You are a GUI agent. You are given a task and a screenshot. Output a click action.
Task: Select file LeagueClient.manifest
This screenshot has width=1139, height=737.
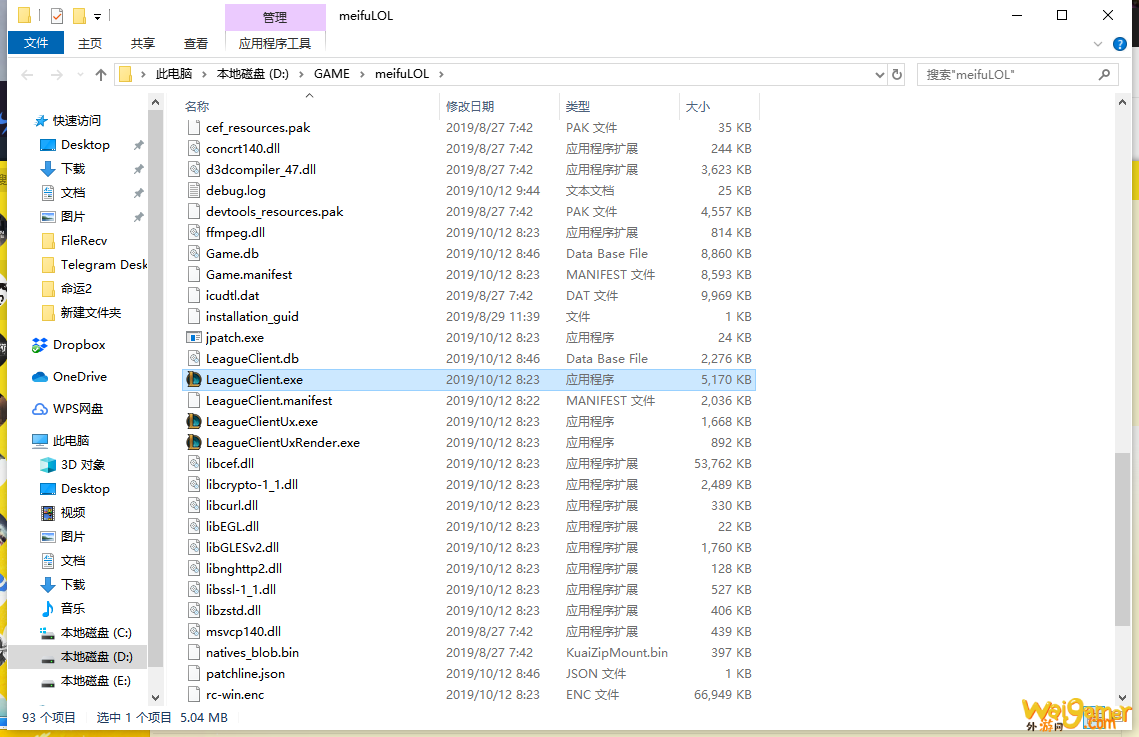coord(269,400)
